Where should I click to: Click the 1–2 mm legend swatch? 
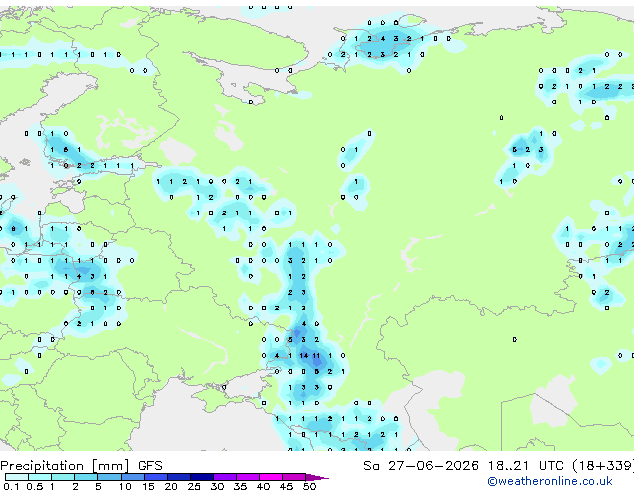click(63, 477)
